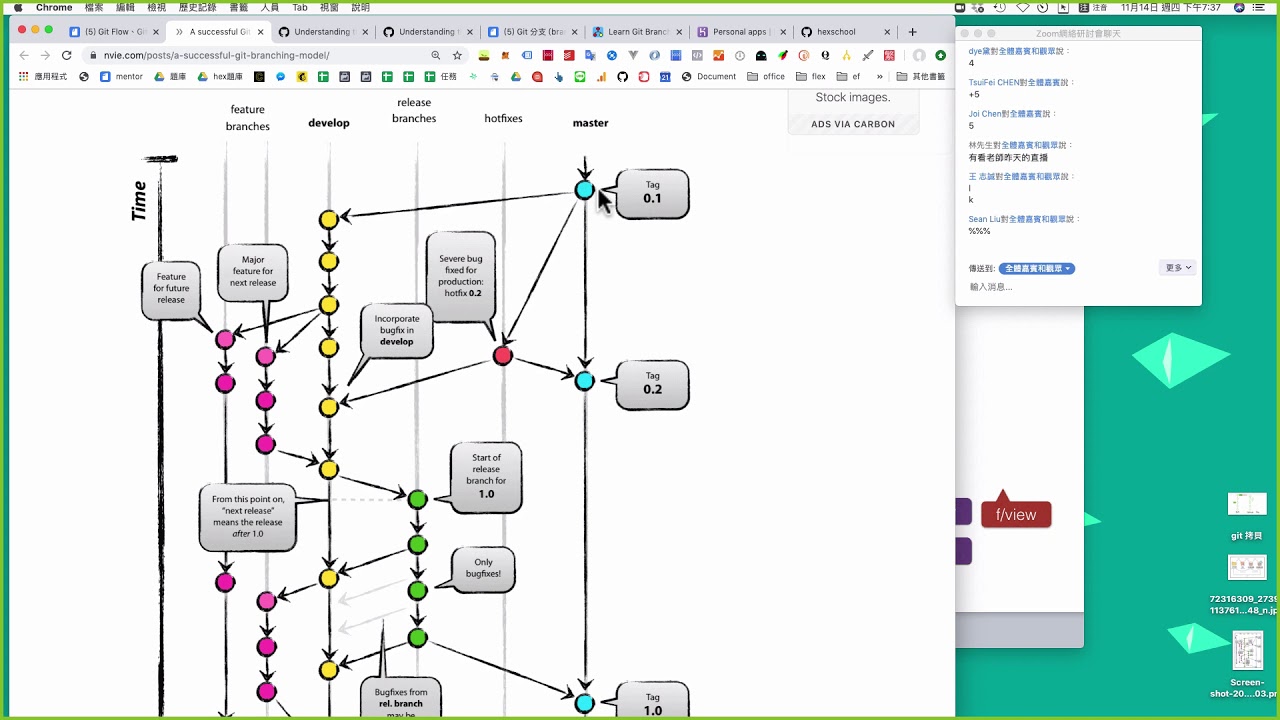The height and width of the screenshot is (720, 1280).
Task: Open the Document bookmark
Action: point(709,76)
